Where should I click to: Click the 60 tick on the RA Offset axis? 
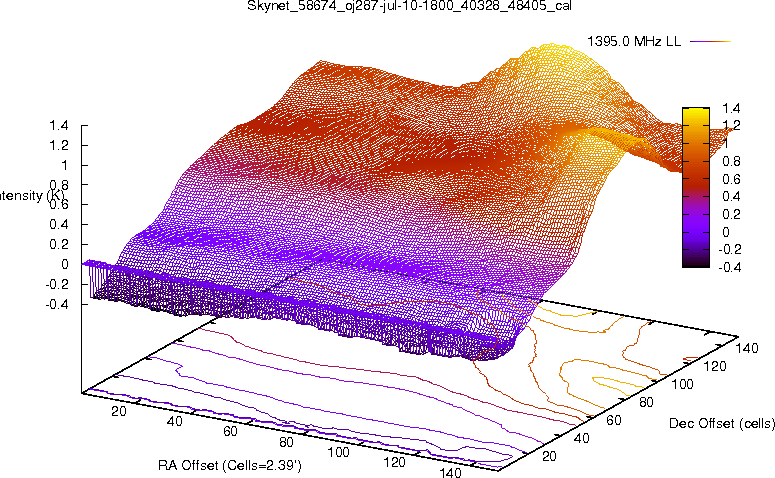[x=230, y=431]
